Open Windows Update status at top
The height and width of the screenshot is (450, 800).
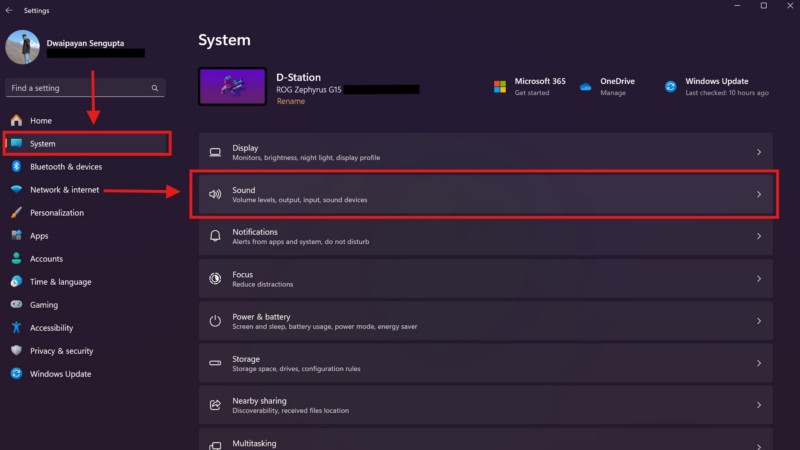pos(717,87)
